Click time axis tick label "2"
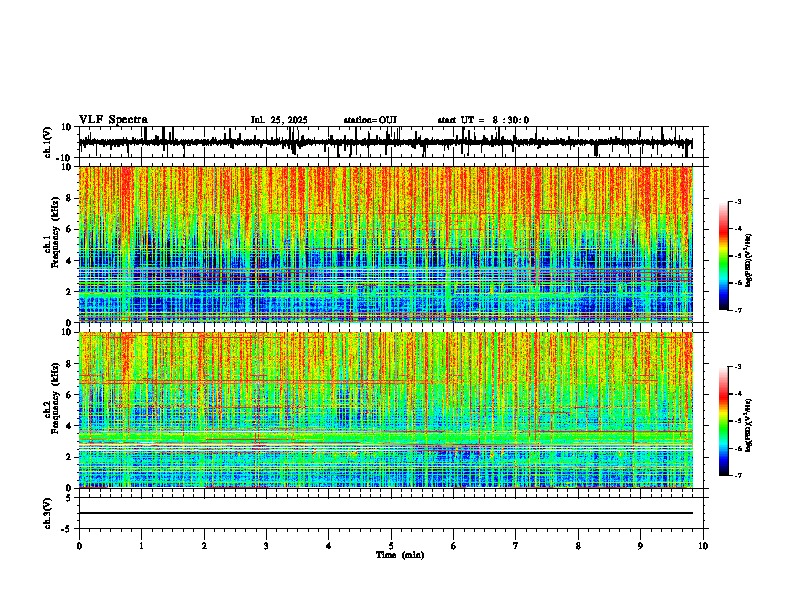792x612 pixels. tap(204, 546)
